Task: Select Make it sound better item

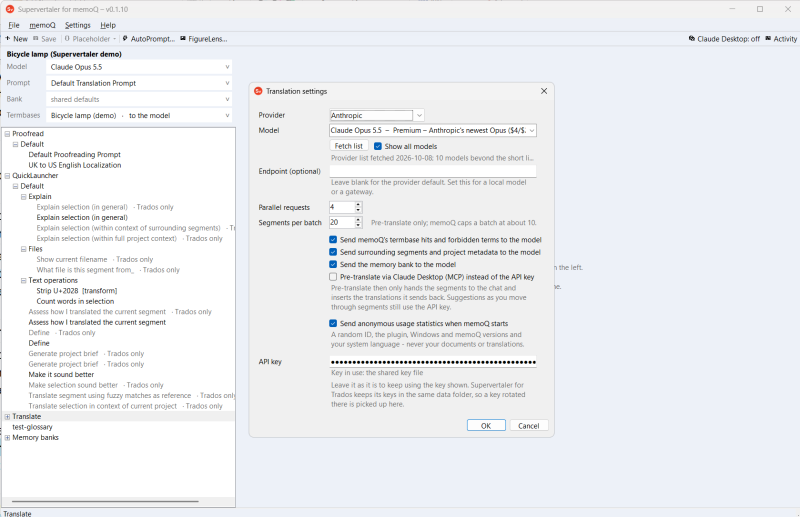Action: click(x=61, y=375)
